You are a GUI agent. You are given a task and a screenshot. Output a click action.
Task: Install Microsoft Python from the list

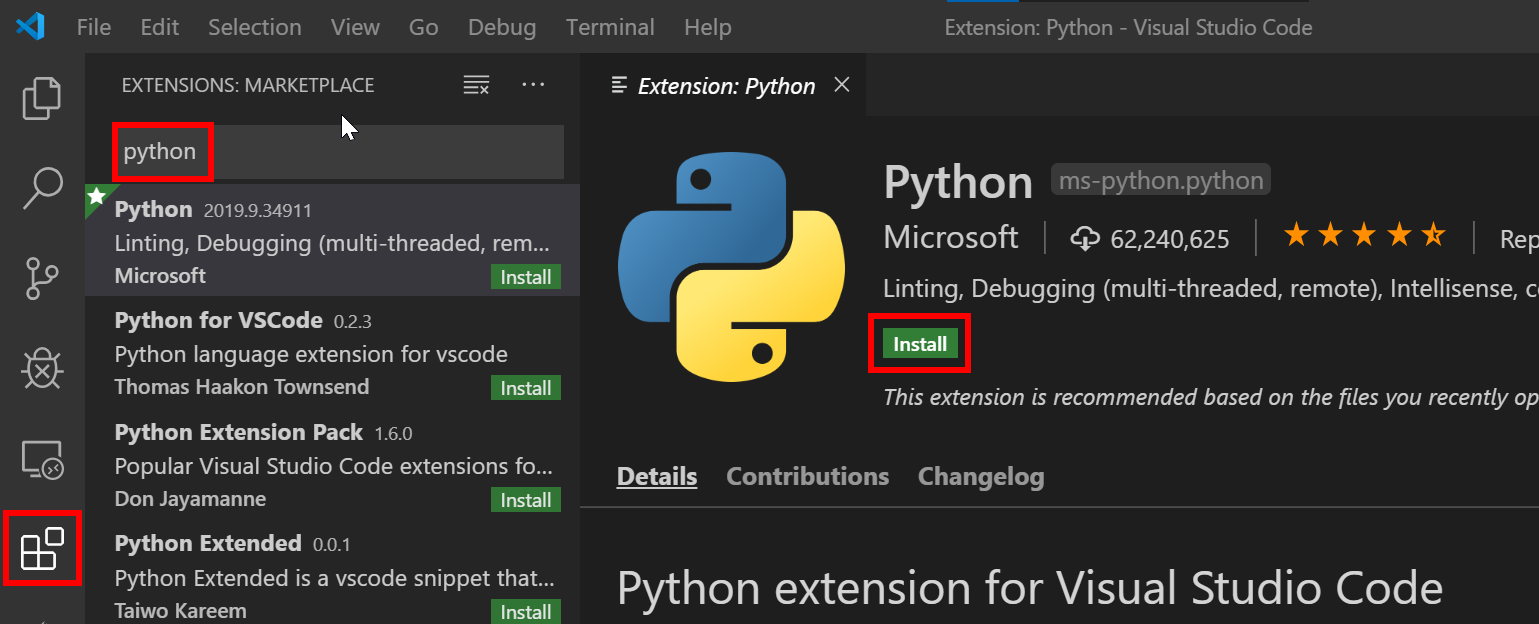tap(526, 277)
